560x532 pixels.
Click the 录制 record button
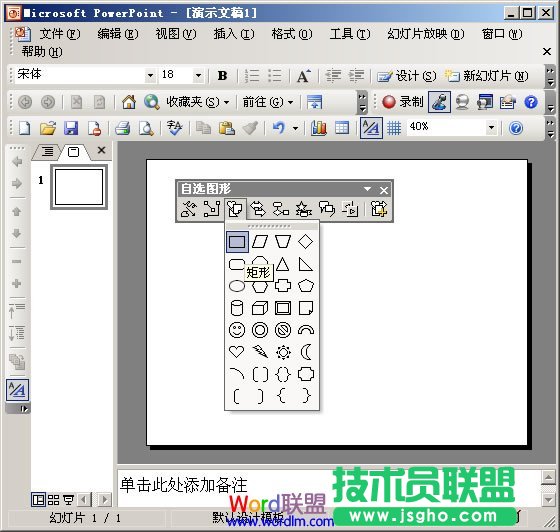402,102
